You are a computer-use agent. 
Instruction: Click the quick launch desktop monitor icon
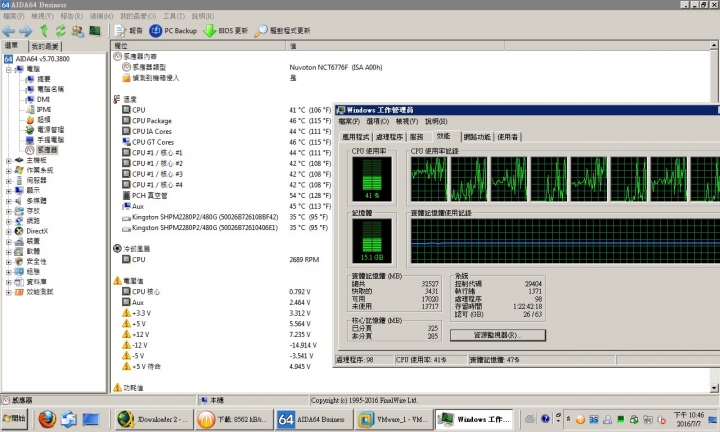click(x=90, y=419)
